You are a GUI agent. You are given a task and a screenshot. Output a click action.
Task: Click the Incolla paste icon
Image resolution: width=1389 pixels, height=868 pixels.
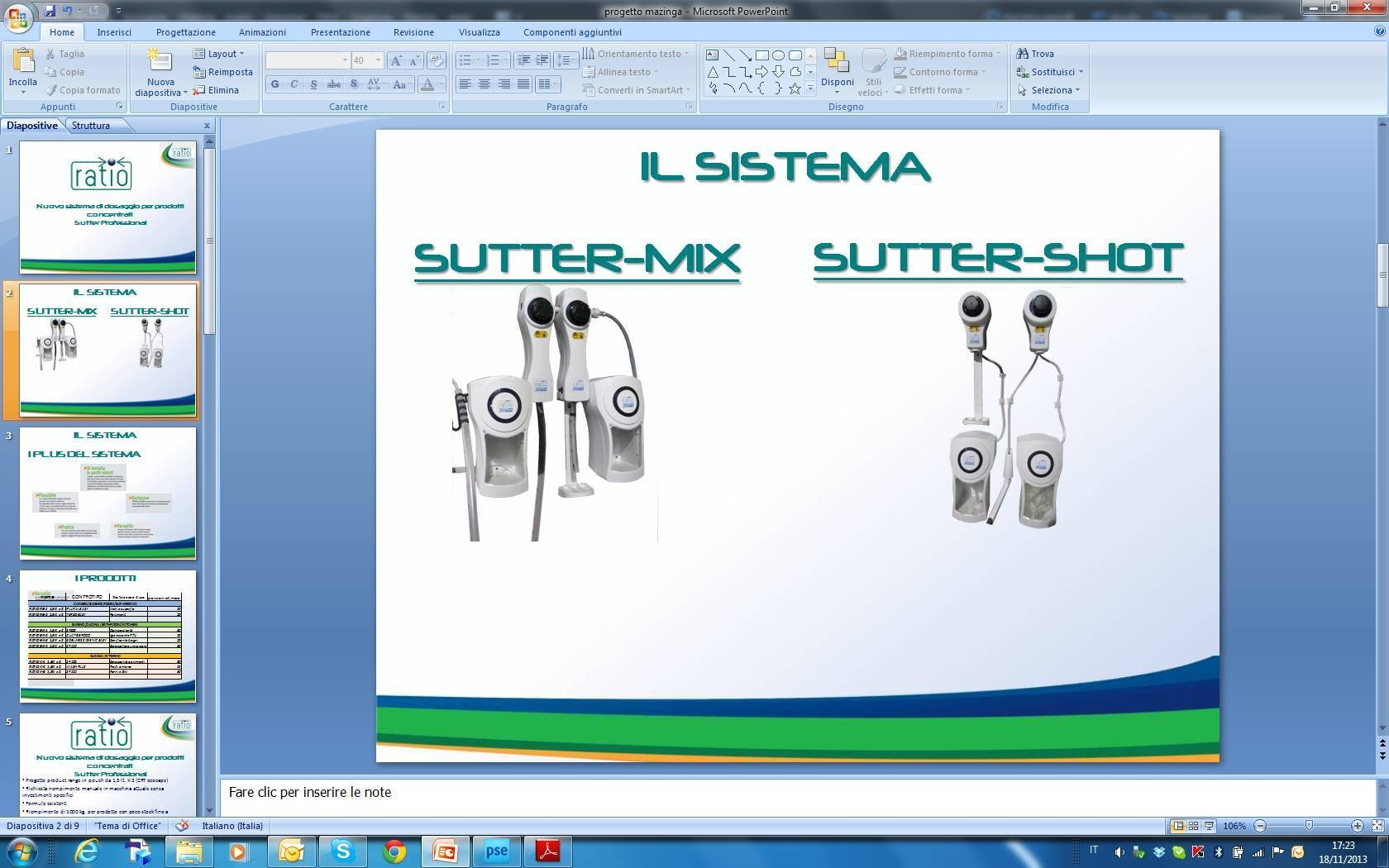(x=23, y=61)
